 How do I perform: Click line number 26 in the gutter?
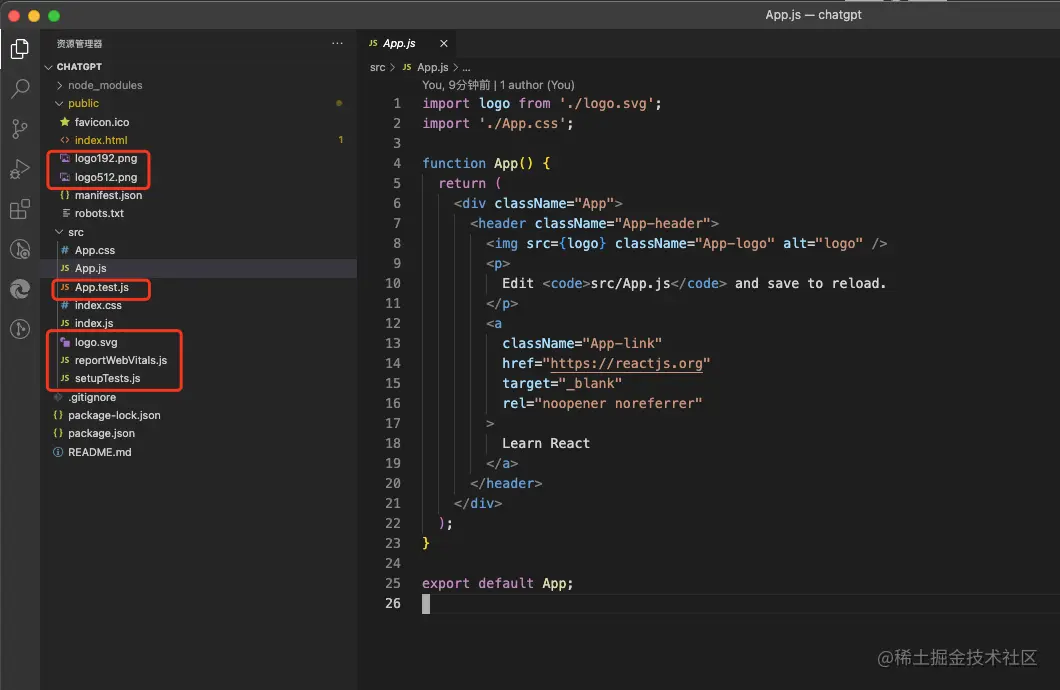coord(393,603)
